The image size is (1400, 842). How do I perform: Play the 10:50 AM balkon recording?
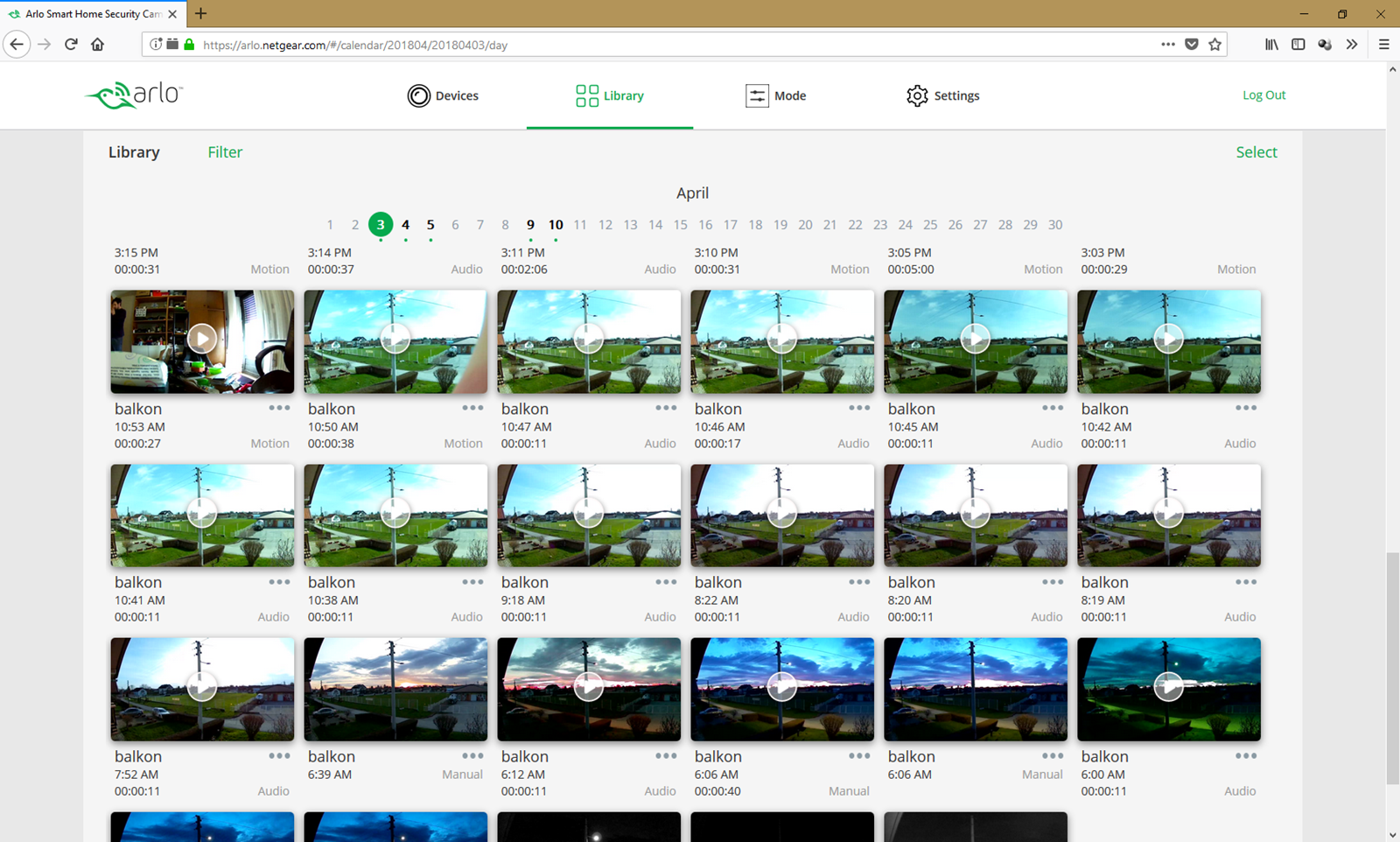tap(395, 339)
